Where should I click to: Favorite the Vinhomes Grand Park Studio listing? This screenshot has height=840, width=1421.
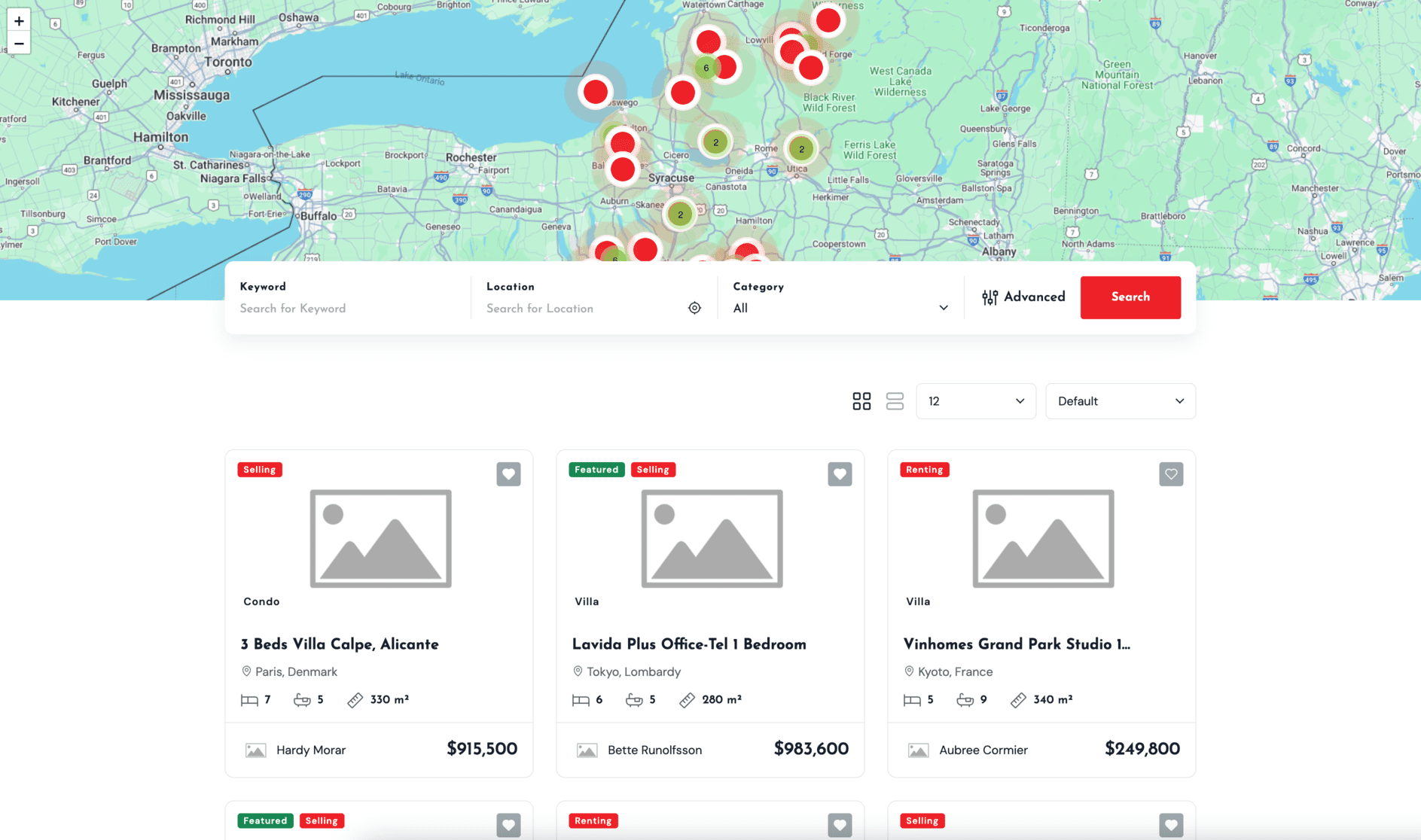click(x=1171, y=474)
